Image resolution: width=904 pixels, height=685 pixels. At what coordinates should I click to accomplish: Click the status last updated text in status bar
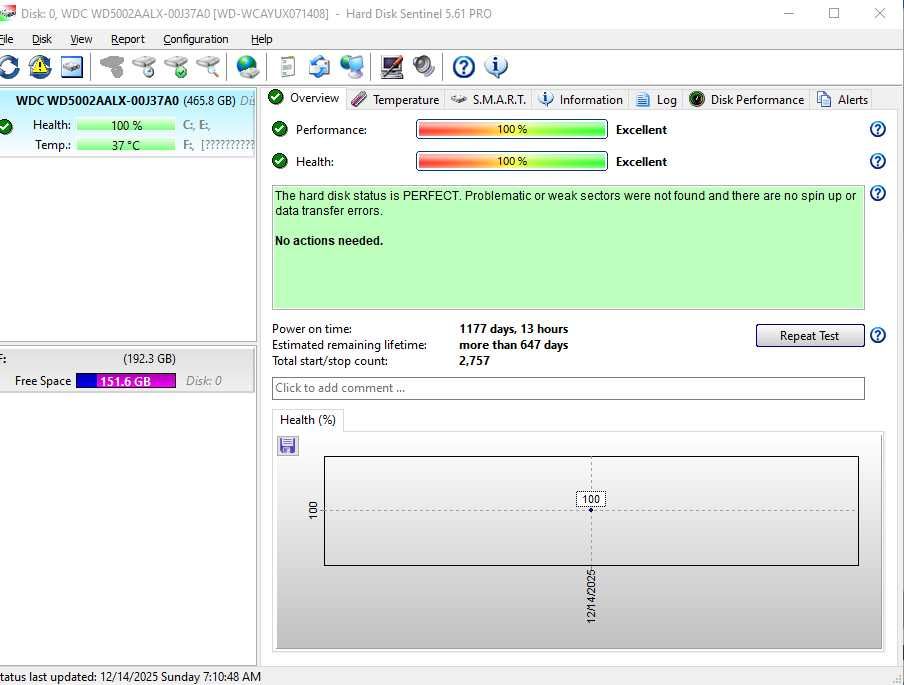pos(130,676)
